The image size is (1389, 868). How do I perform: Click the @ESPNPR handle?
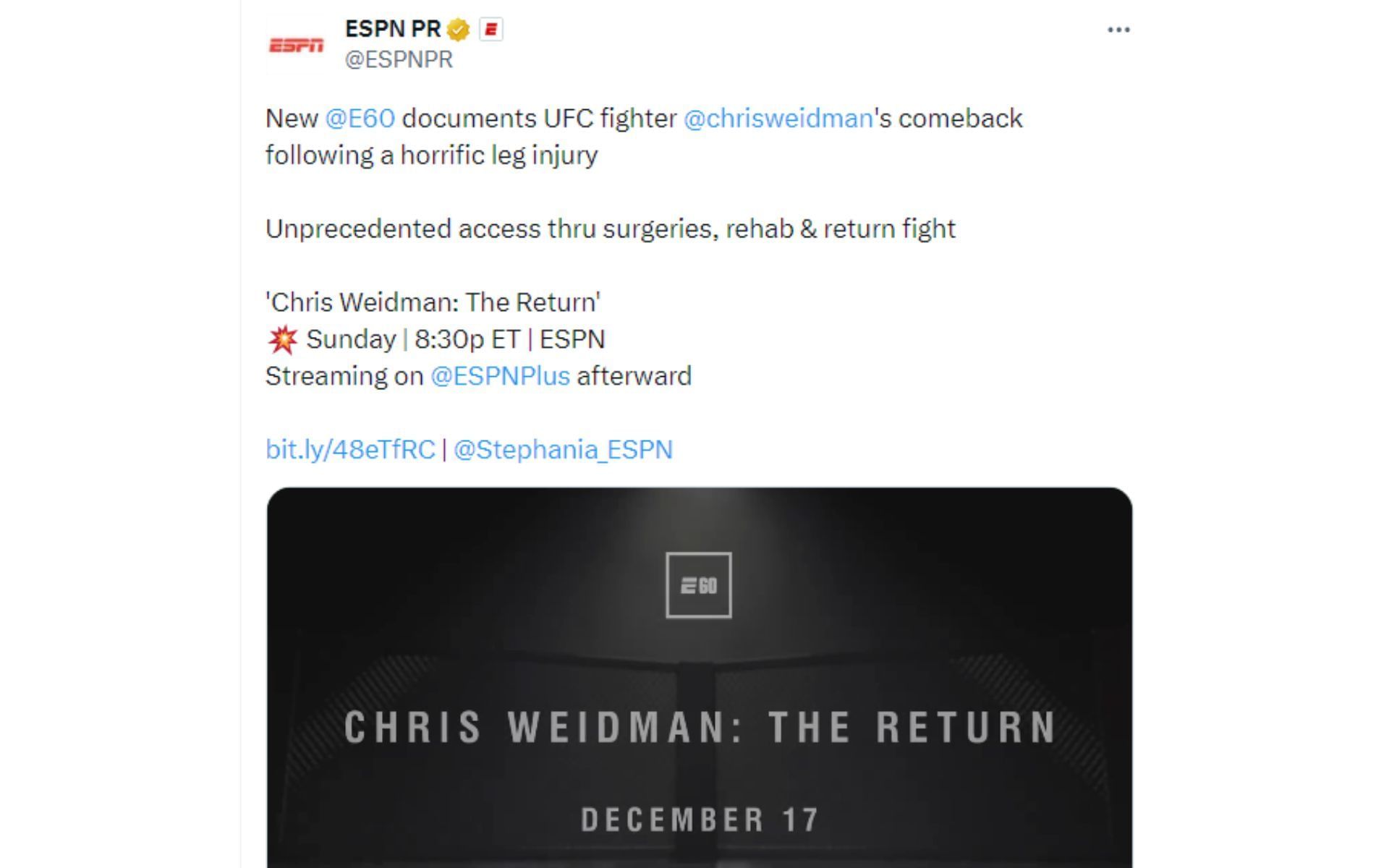point(399,59)
